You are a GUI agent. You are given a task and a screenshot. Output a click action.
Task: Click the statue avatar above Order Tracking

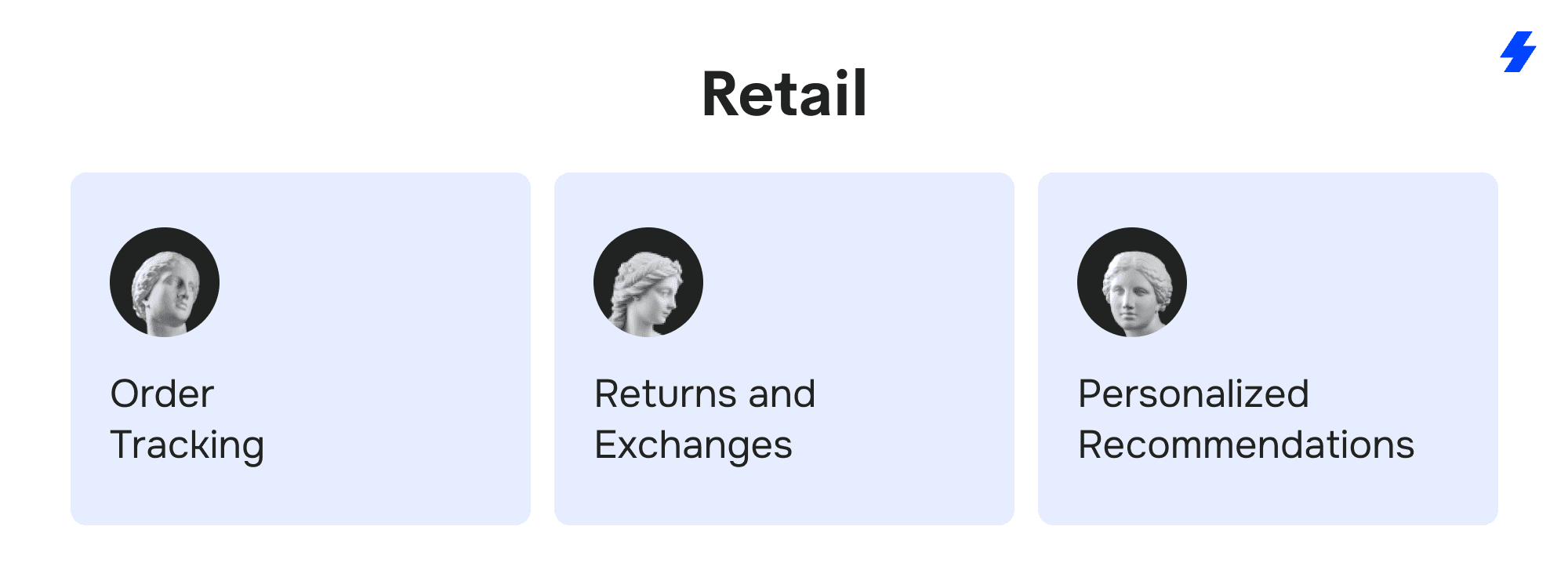165,282
